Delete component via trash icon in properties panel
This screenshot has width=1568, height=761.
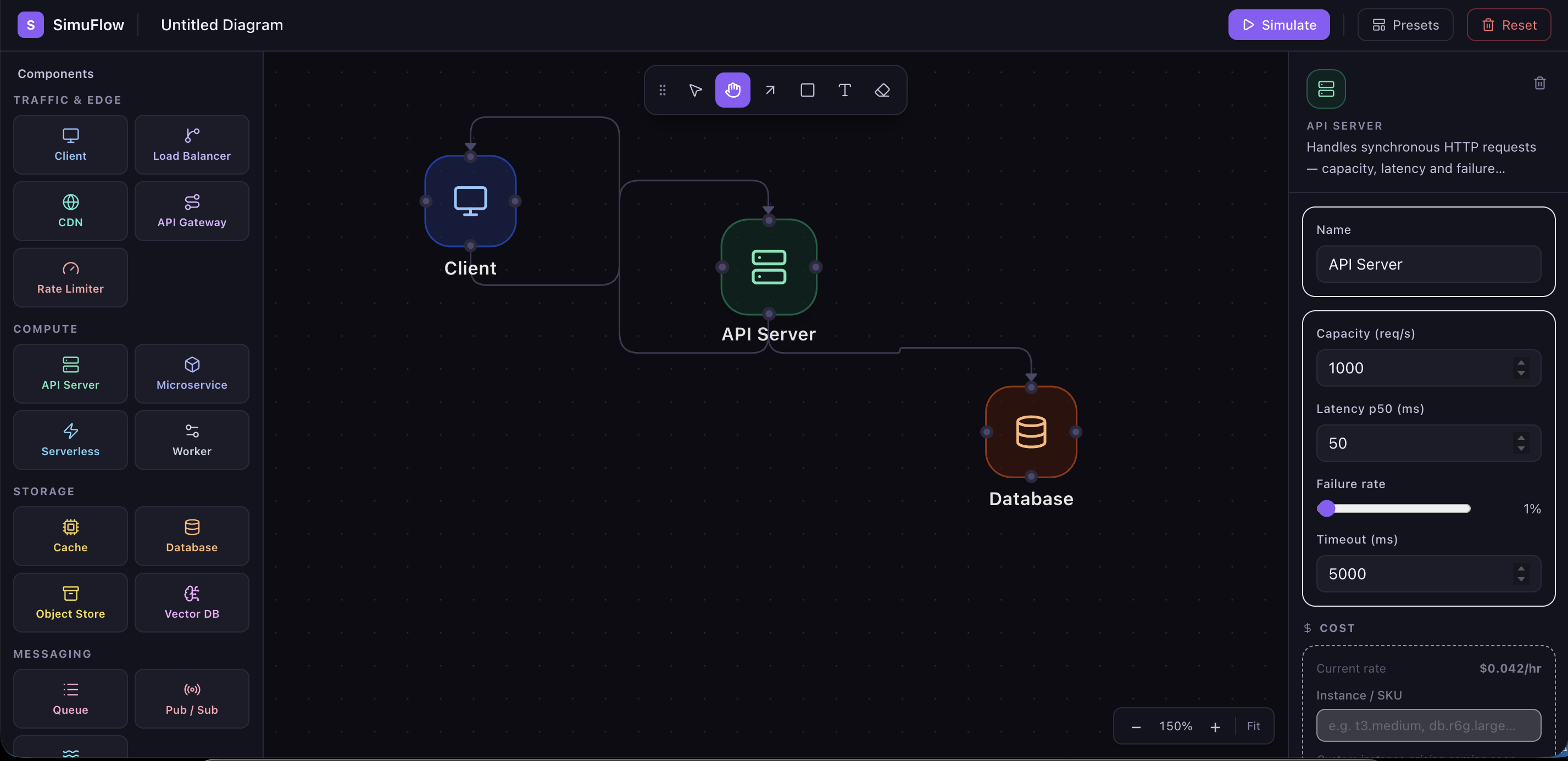pos(1539,83)
